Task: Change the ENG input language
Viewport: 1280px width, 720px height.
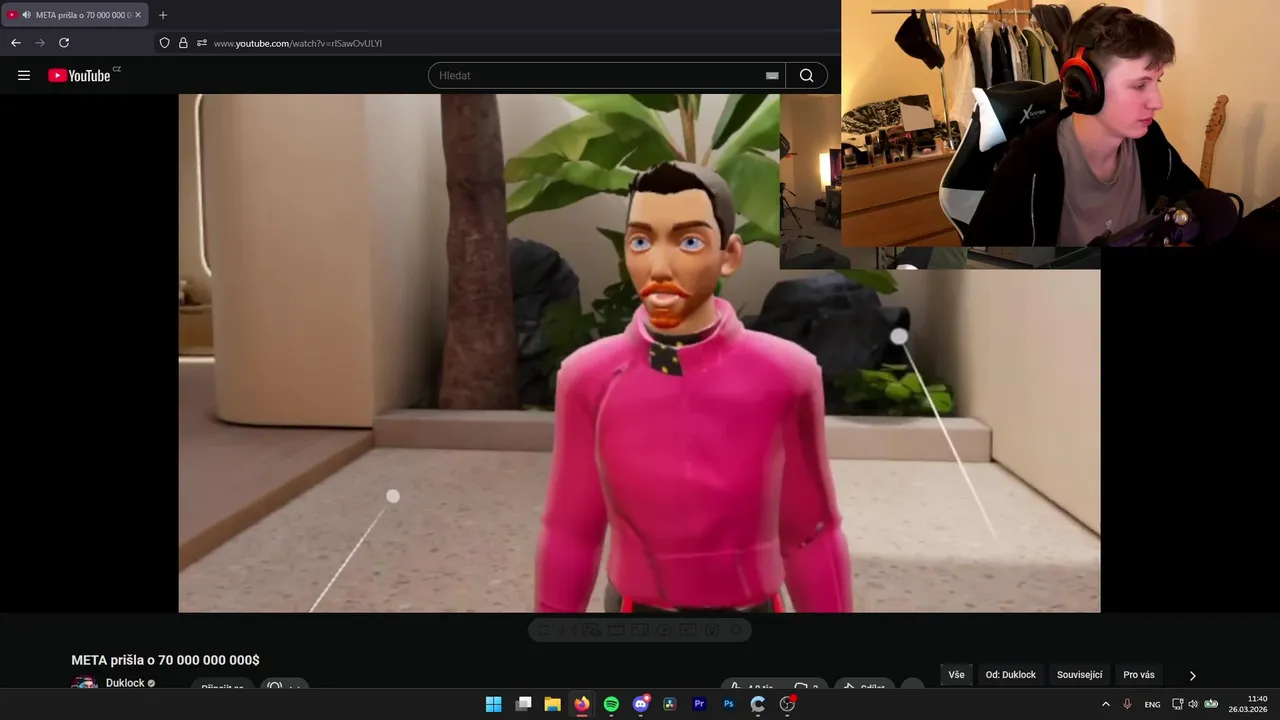Action: 1152,704
